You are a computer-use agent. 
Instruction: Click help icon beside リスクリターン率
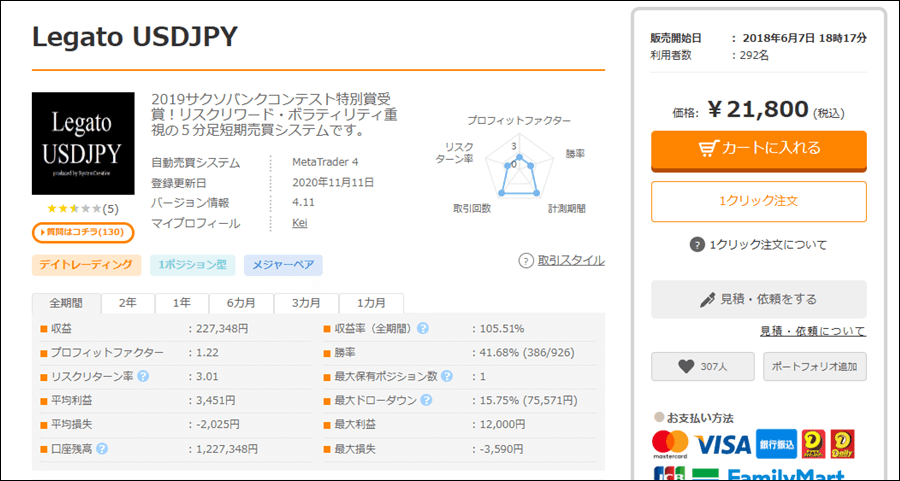click(x=143, y=376)
